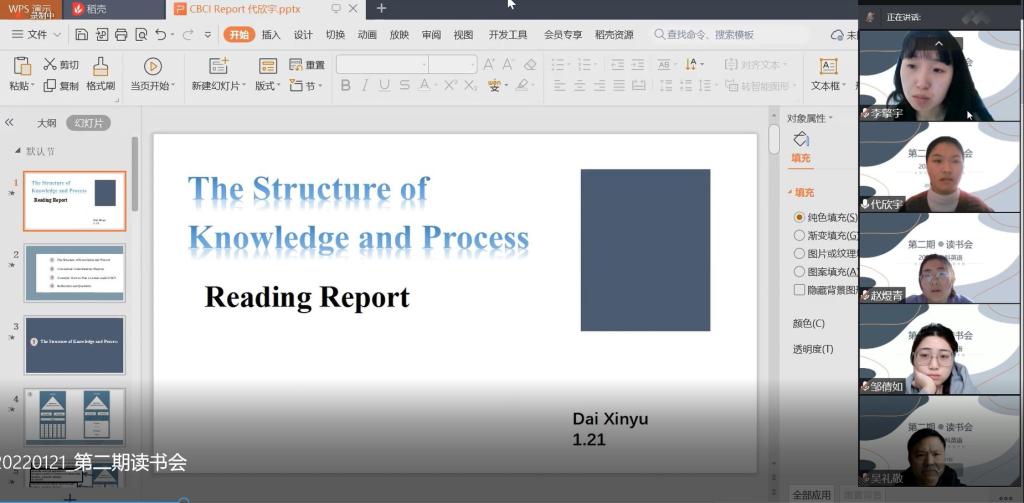Click the Print icon in quick toolbar
The image size is (1024, 503).
(121, 34)
